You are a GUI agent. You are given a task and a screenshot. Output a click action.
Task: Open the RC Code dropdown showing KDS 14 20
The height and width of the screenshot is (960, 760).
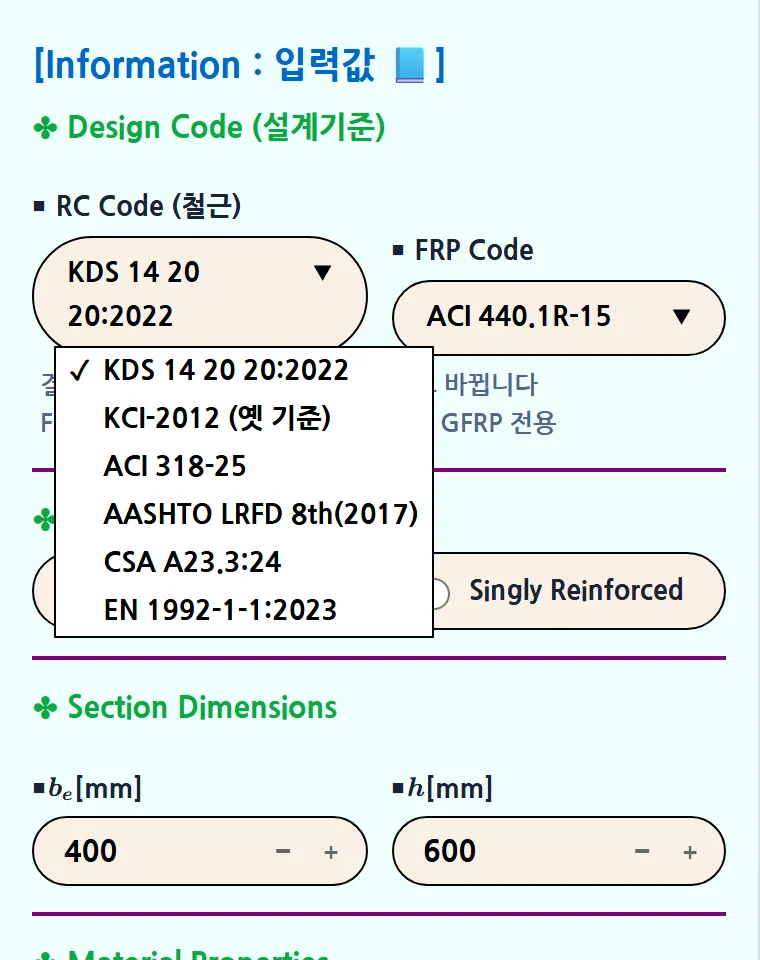tap(200, 294)
